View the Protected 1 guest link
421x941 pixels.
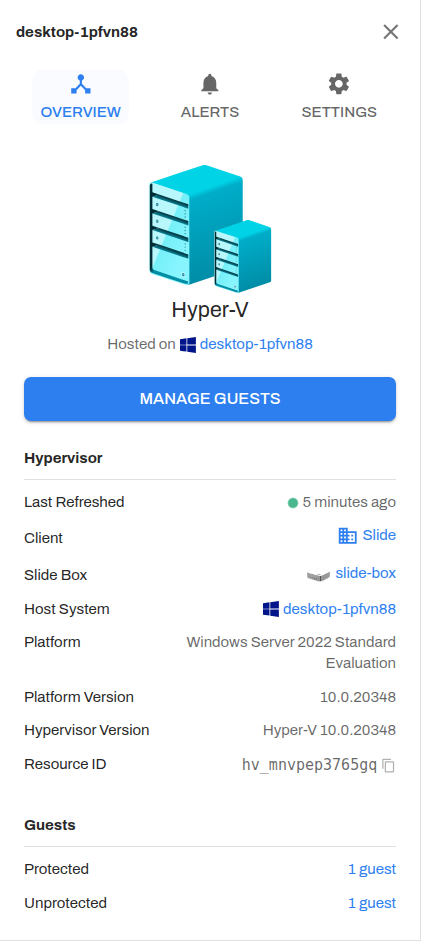[x=372, y=869]
